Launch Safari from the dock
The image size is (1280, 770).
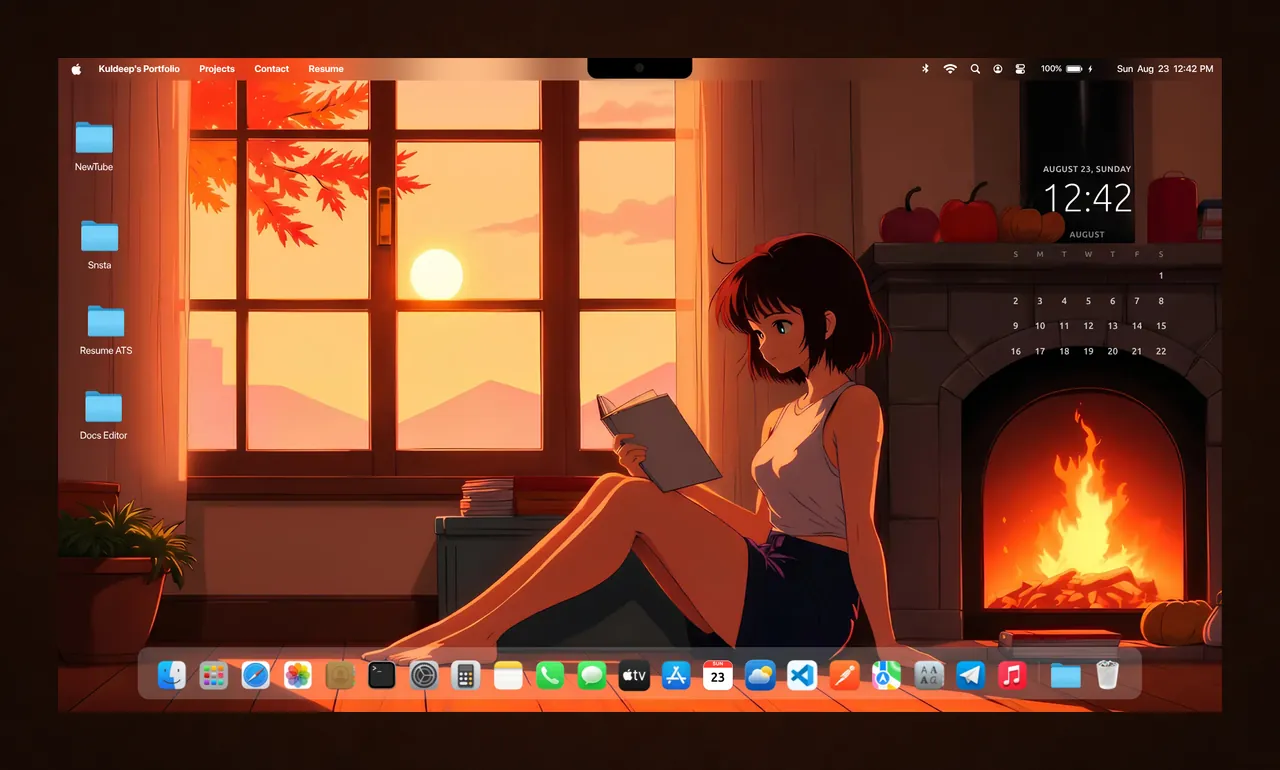(255, 676)
